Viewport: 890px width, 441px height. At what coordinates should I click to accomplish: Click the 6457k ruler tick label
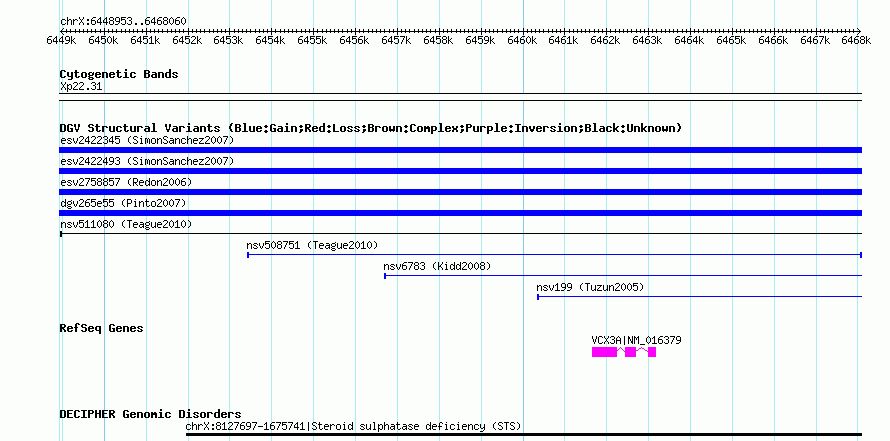click(396, 40)
